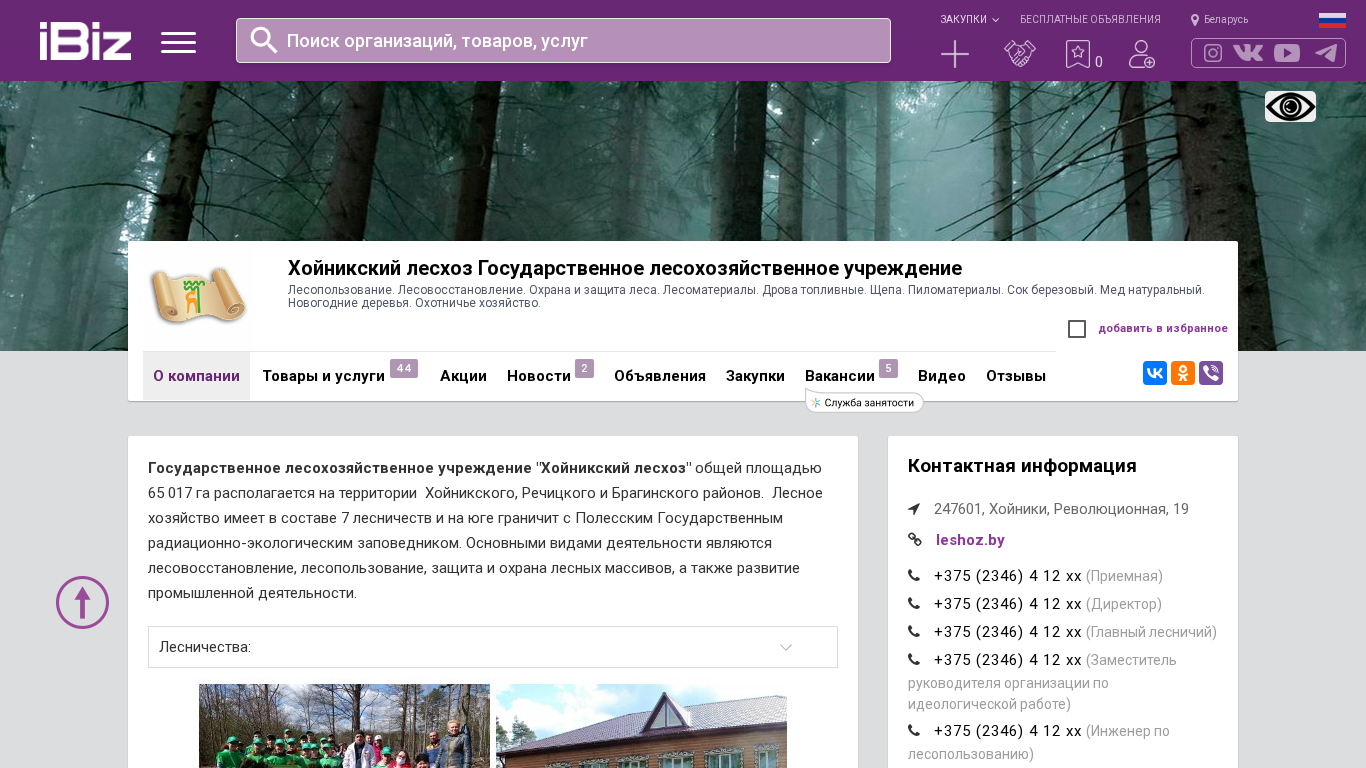The image size is (1366, 768).
Task: Click the scroll-to-top arrow button
Action: click(82, 602)
